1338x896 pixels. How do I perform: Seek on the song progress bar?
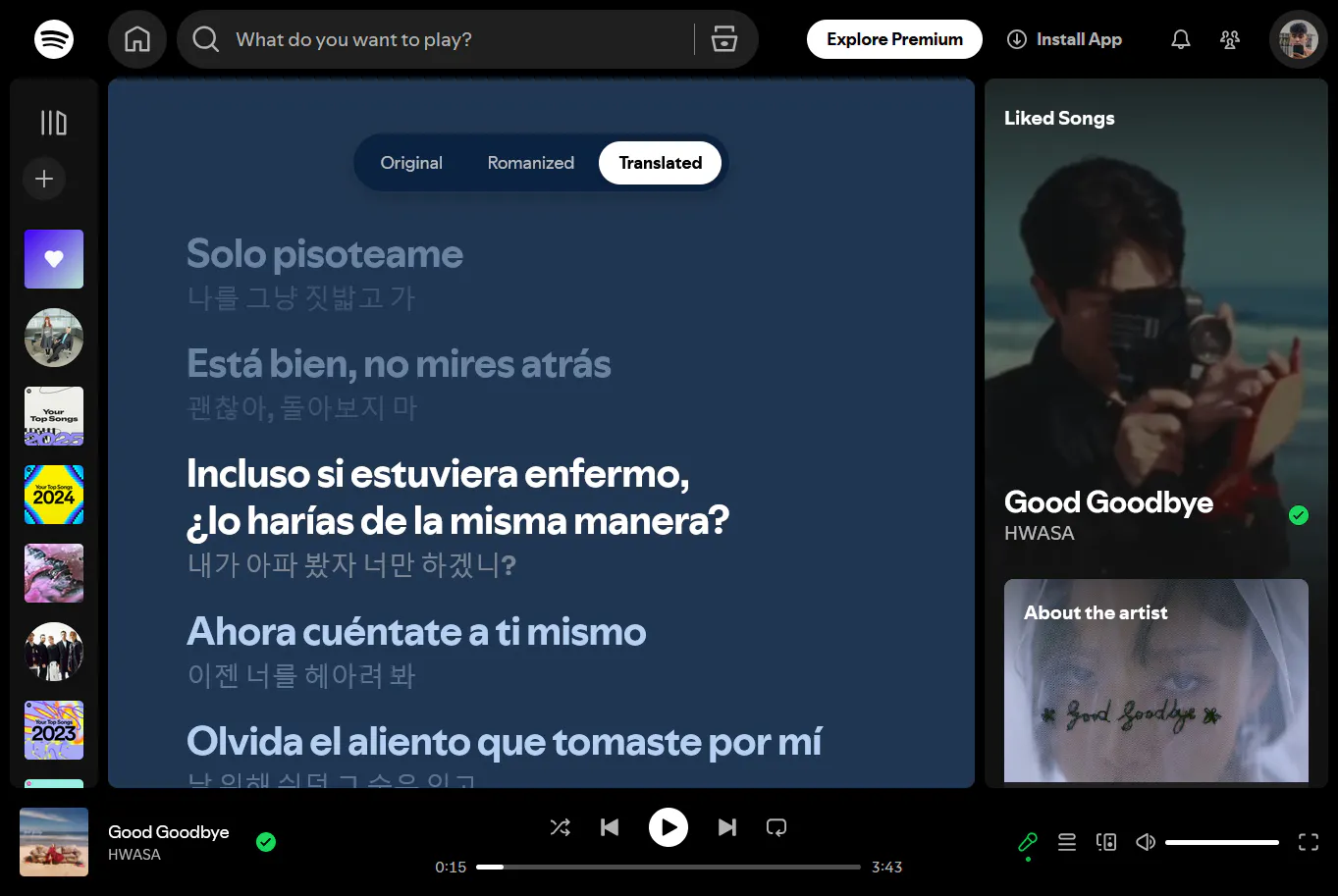click(669, 867)
